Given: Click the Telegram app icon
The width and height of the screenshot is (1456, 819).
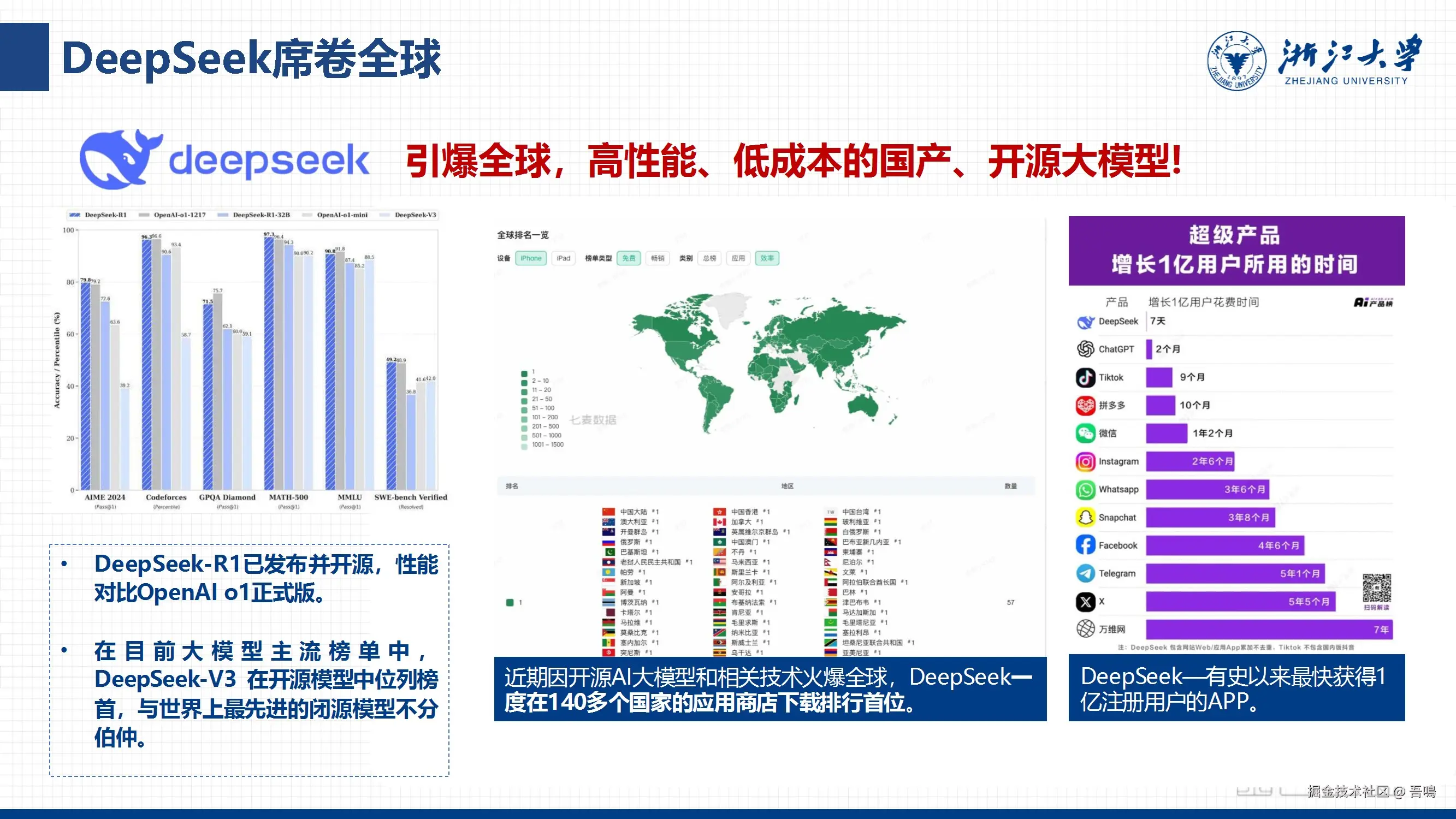Looking at the screenshot, I should [1085, 573].
